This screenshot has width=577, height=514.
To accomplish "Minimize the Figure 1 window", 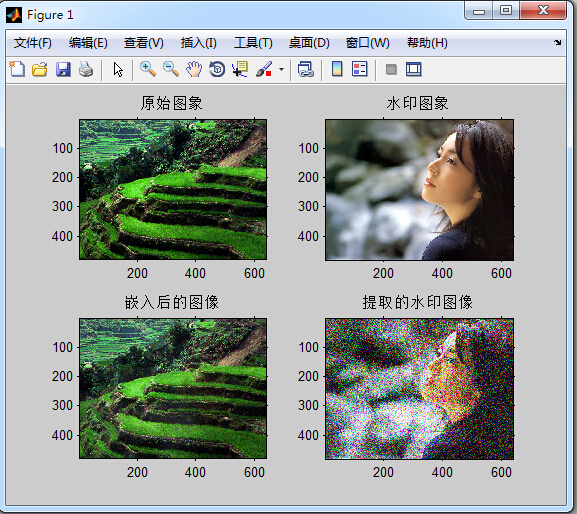I will (479, 11).
